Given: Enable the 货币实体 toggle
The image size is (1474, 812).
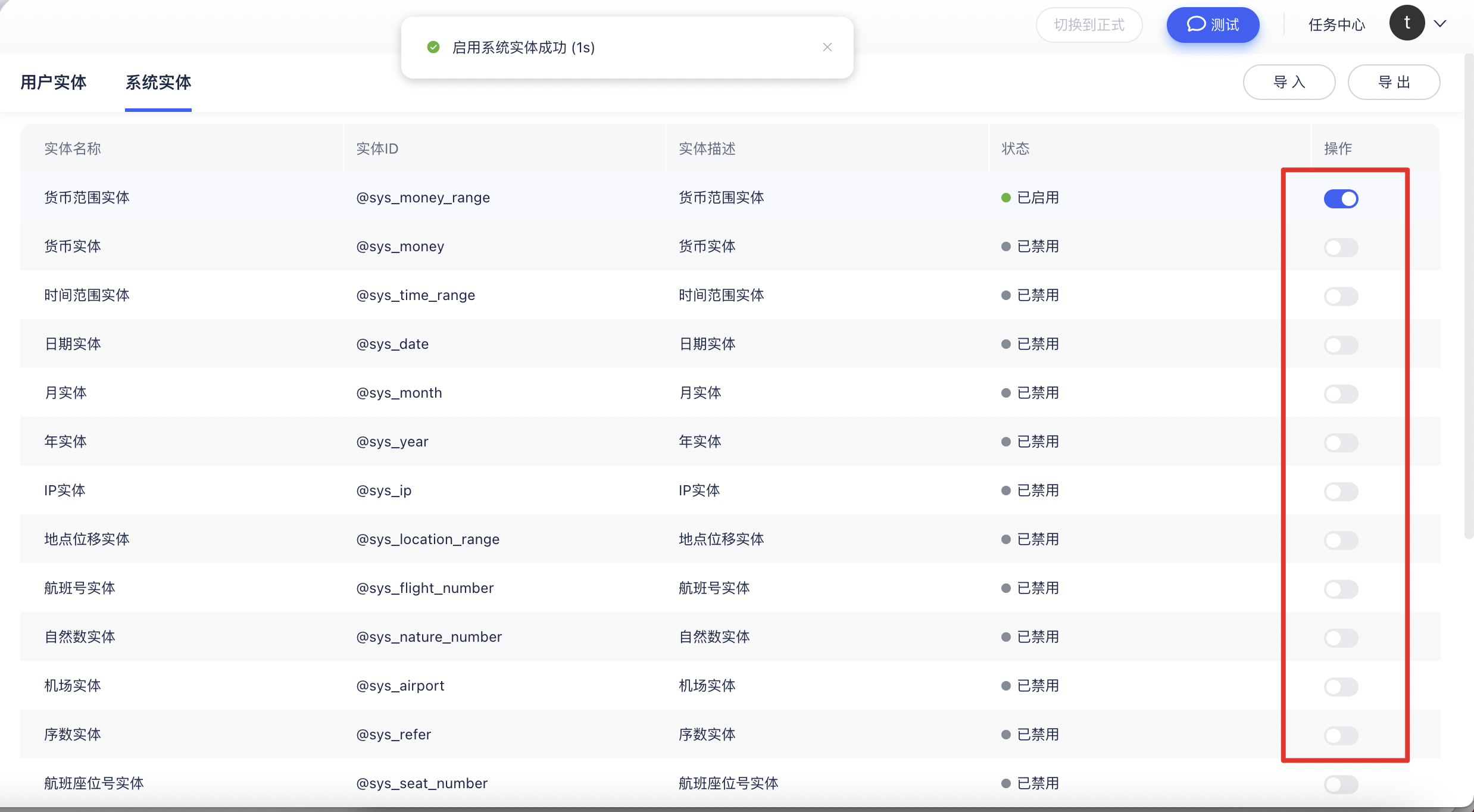Looking at the screenshot, I should [x=1341, y=248].
